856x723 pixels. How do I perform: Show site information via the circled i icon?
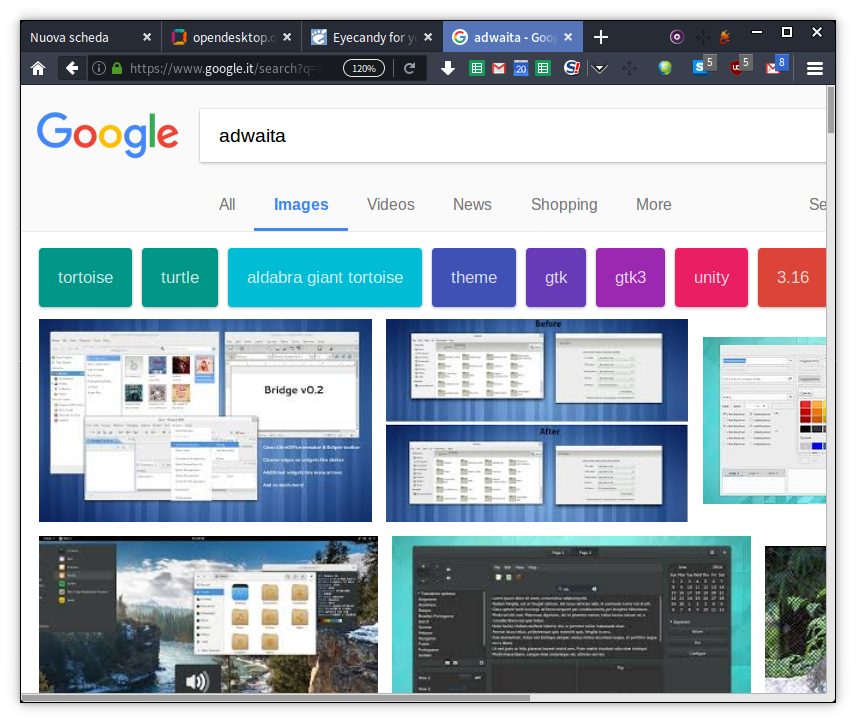(99, 68)
